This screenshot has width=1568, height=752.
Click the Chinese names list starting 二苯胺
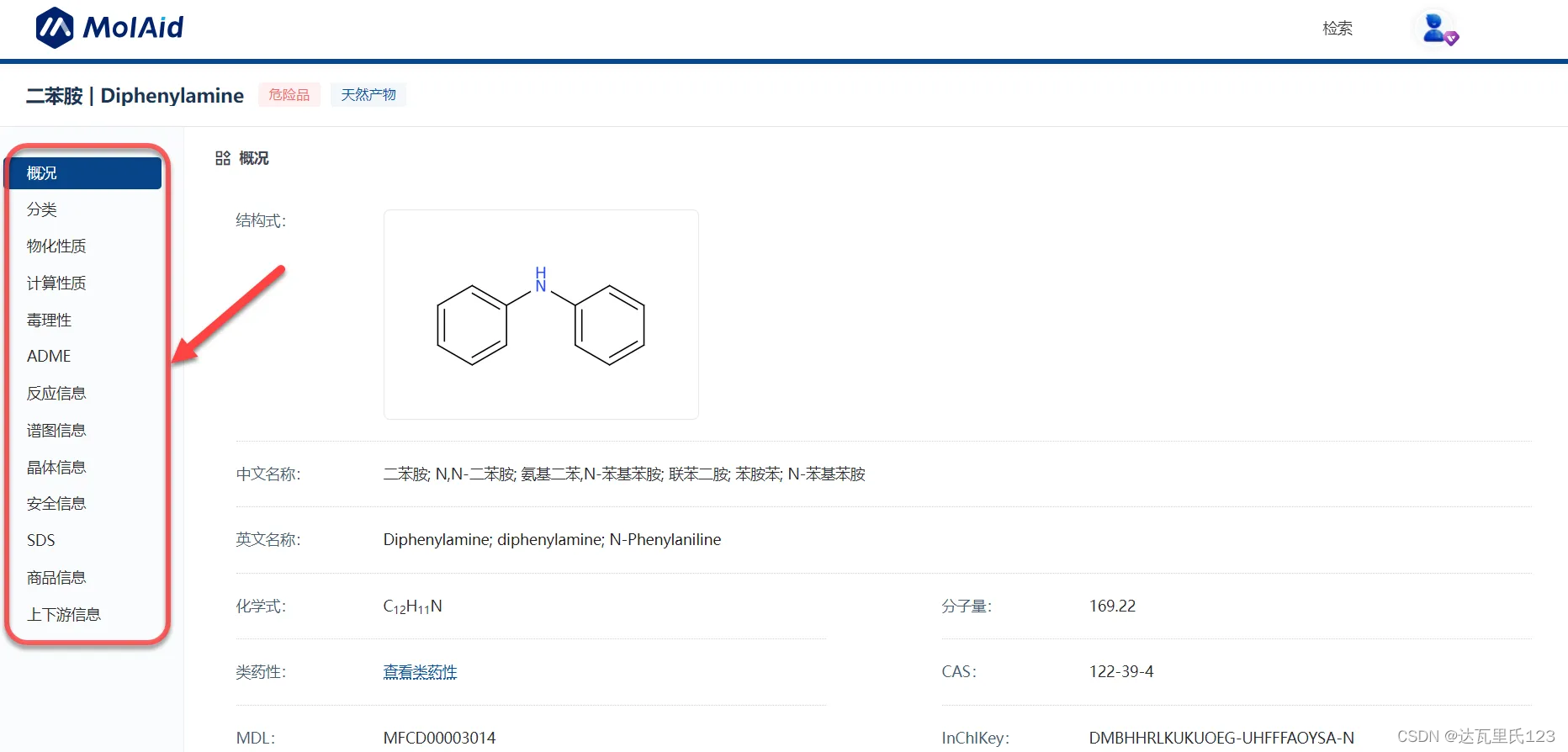624,474
